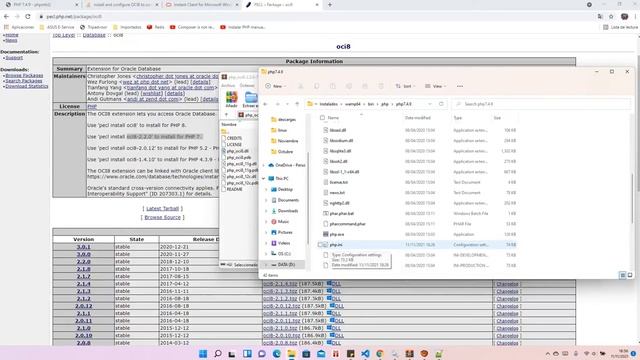Image resolution: width=640 pixels, height=360 pixels.
Task: Open the Noviembre folder in navigation pane
Action: pos(284,141)
